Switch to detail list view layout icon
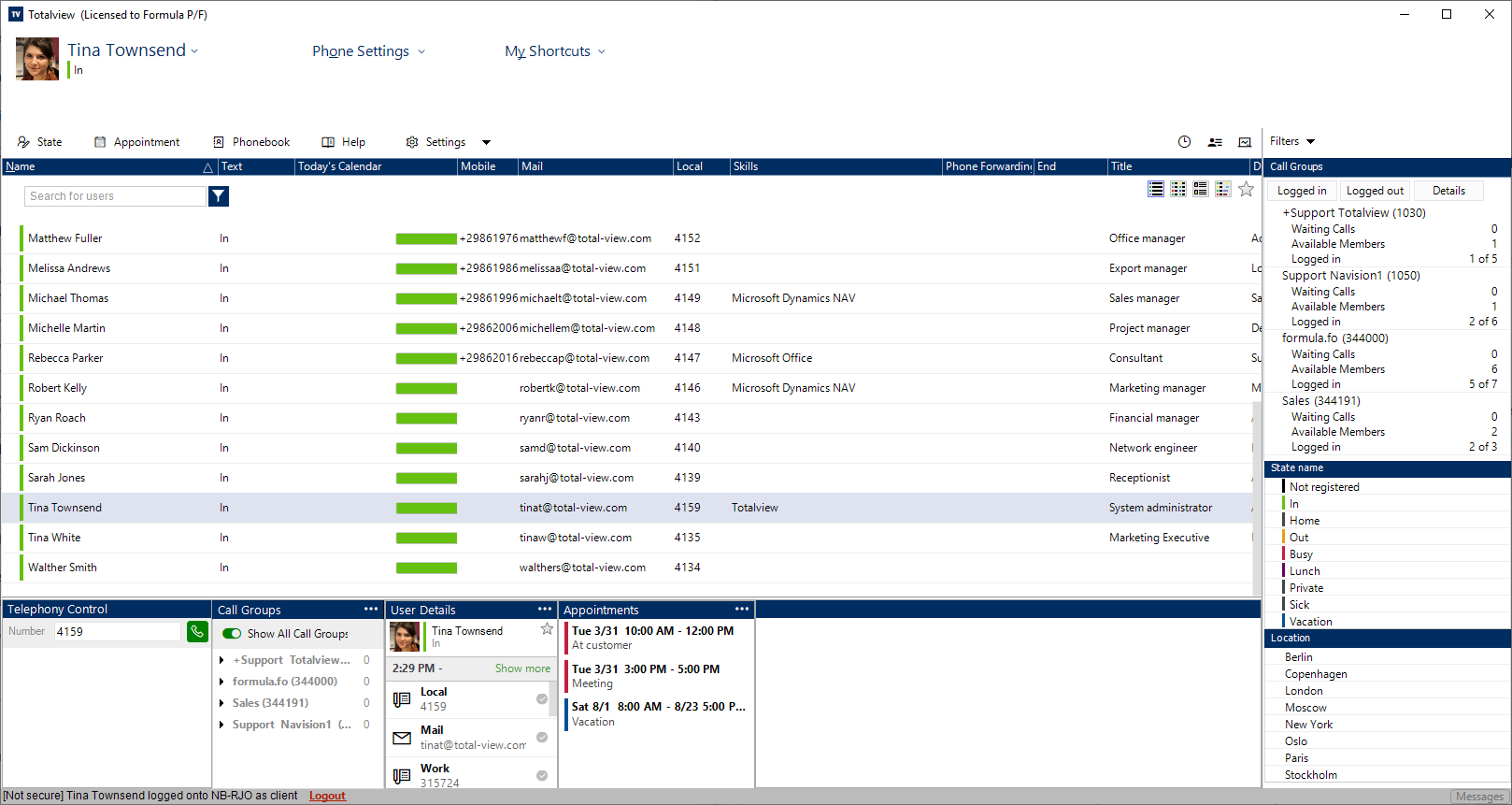This screenshot has width=1512, height=805. [1201, 189]
